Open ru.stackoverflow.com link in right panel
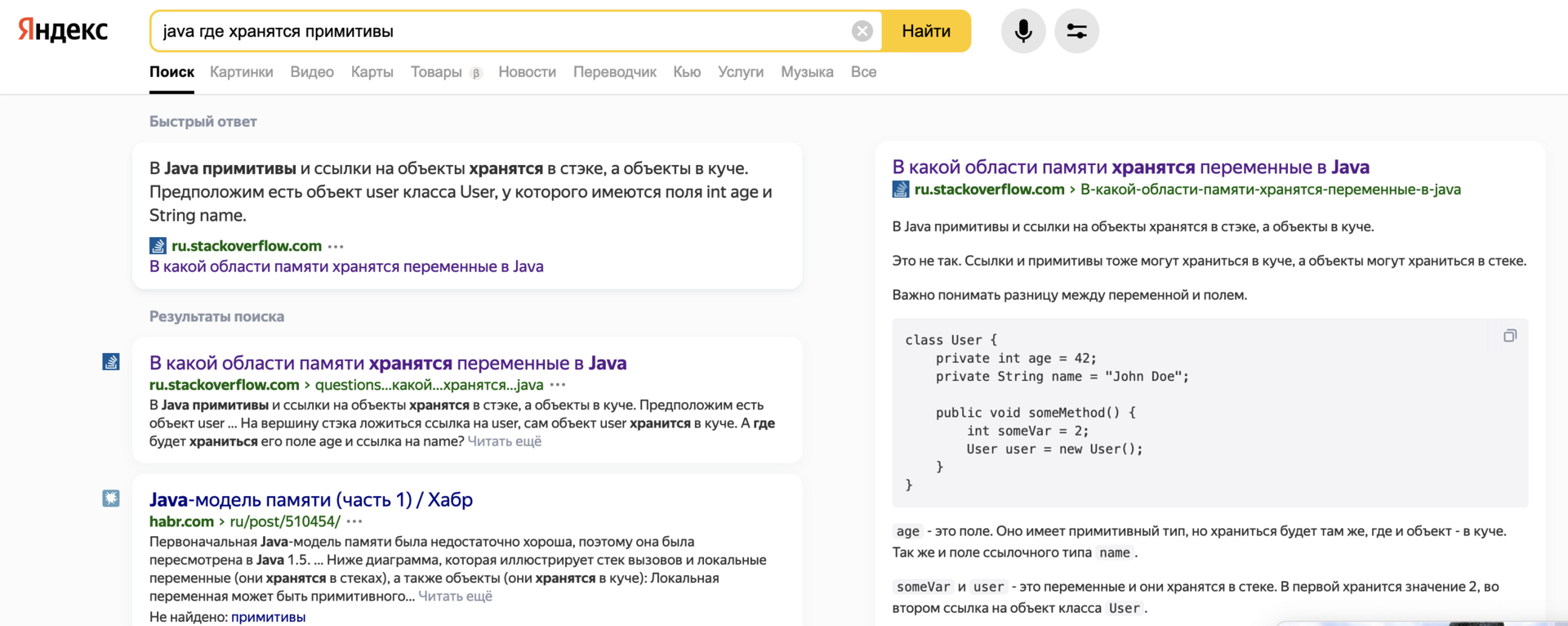The height and width of the screenshot is (626, 1568). point(990,190)
